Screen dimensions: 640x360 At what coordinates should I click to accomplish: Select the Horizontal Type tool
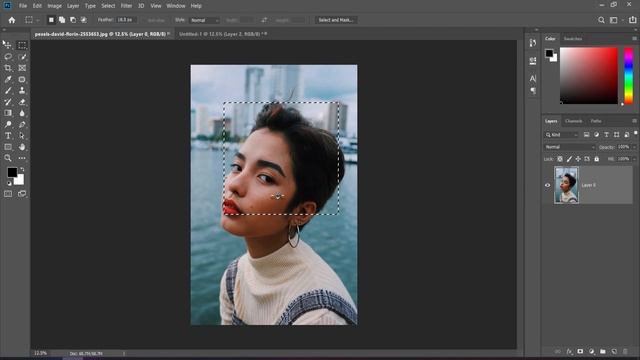tap(8, 136)
